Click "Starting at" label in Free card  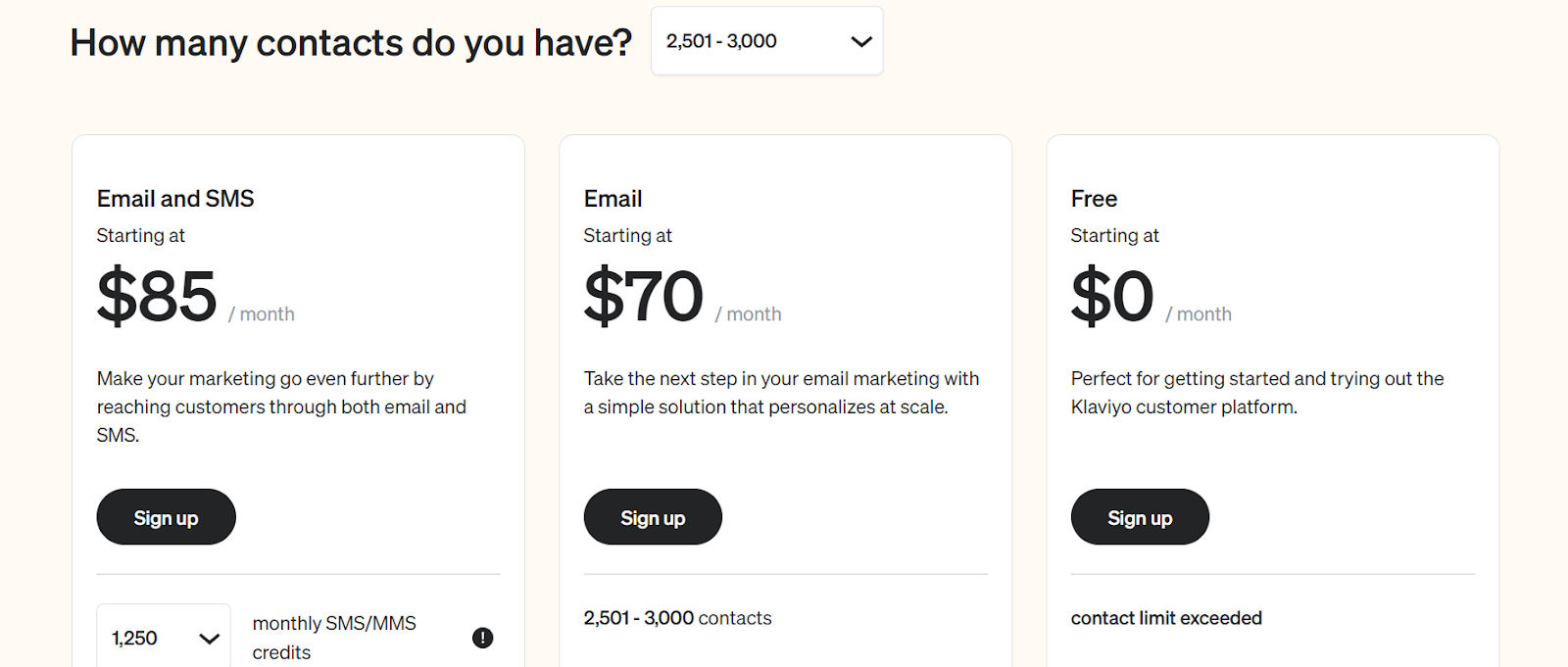click(x=1114, y=236)
